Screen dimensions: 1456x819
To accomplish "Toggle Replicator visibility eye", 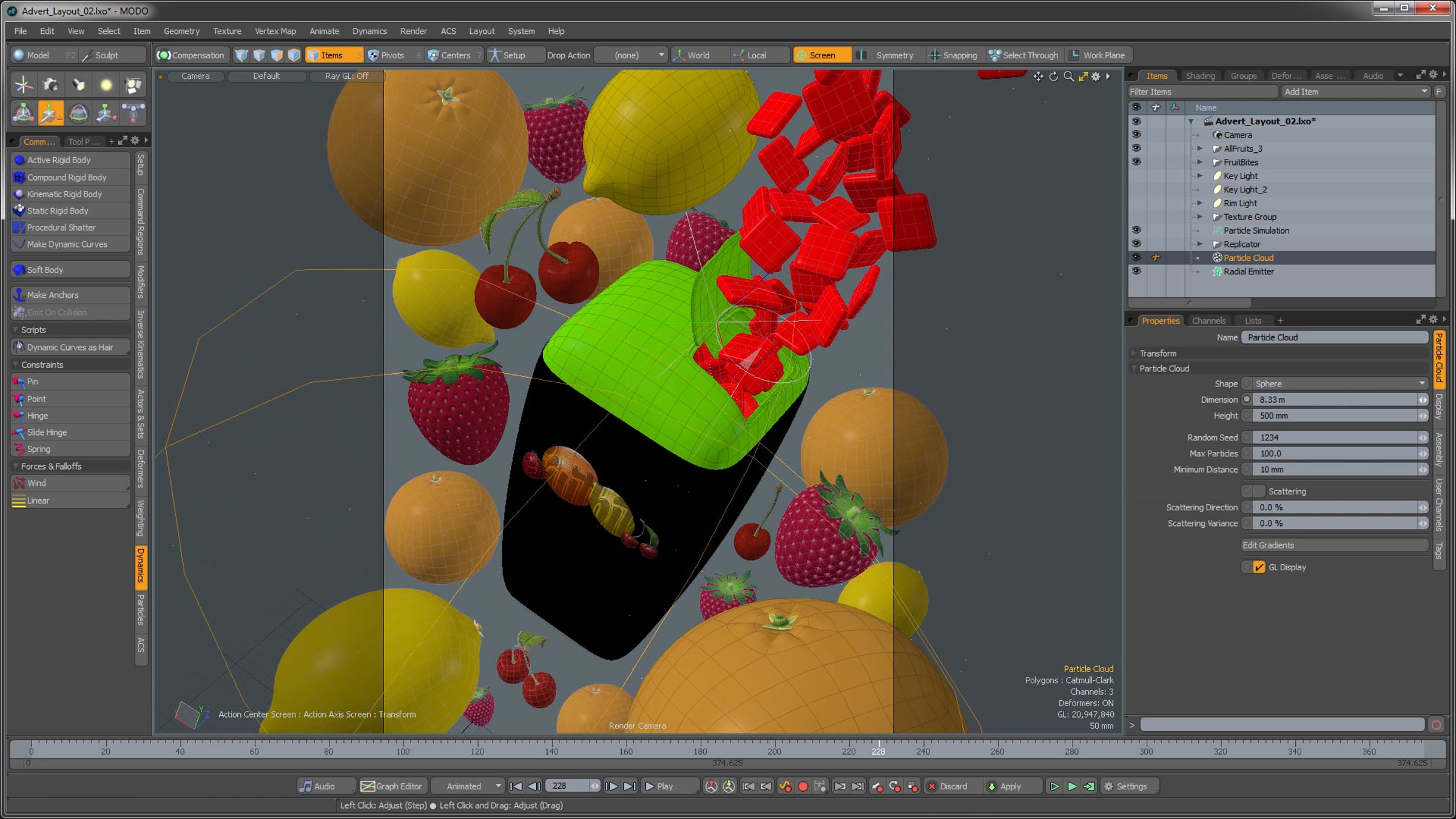I will (1136, 244).
